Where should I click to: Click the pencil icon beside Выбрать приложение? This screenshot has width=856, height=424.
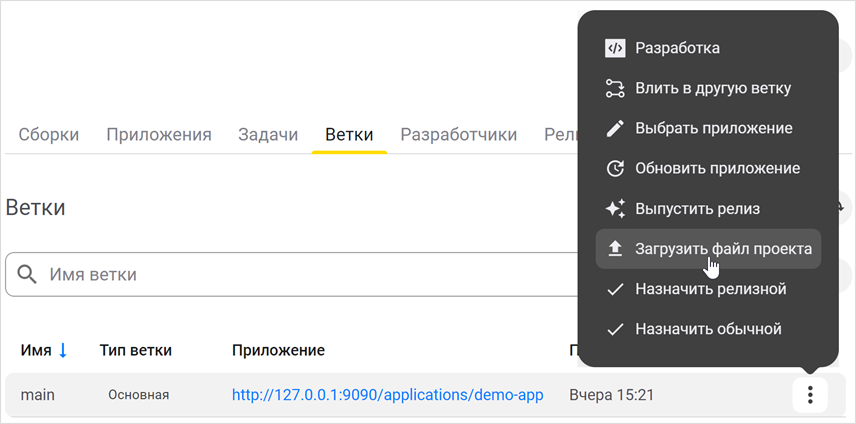click(615, 128)
